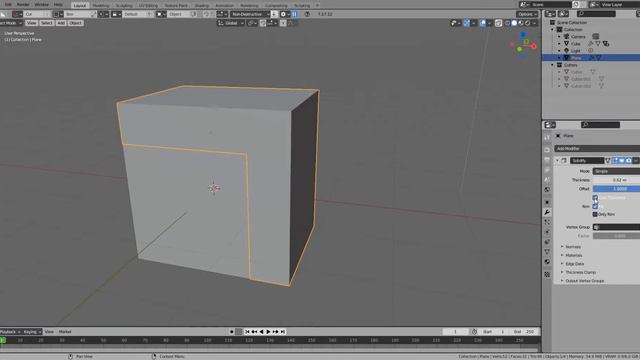Toggle snapping magnet in viewport header
This screenshot has width=640, height=360.
pos(263,23)
